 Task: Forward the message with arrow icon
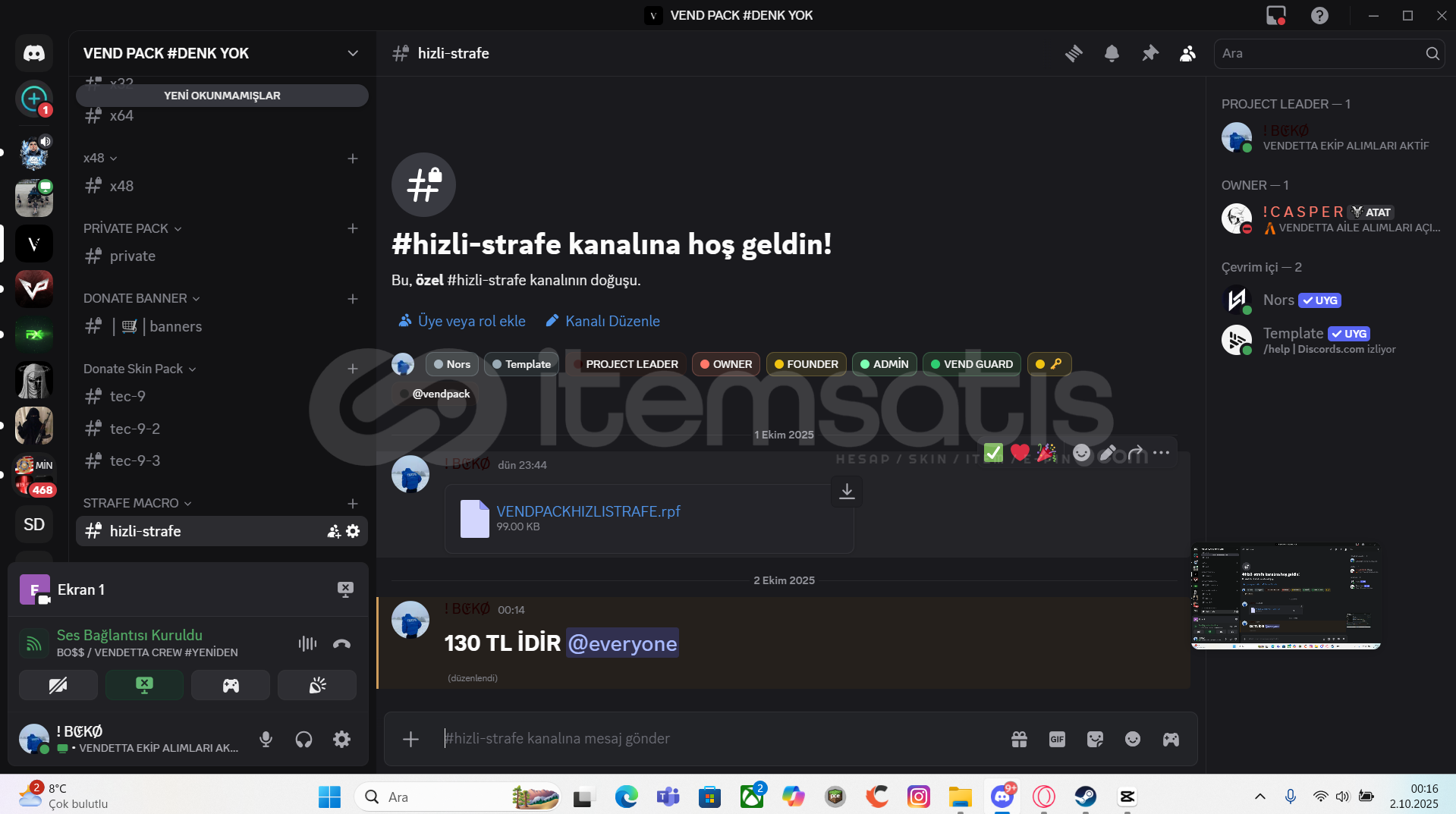(x=1135, y=453)
